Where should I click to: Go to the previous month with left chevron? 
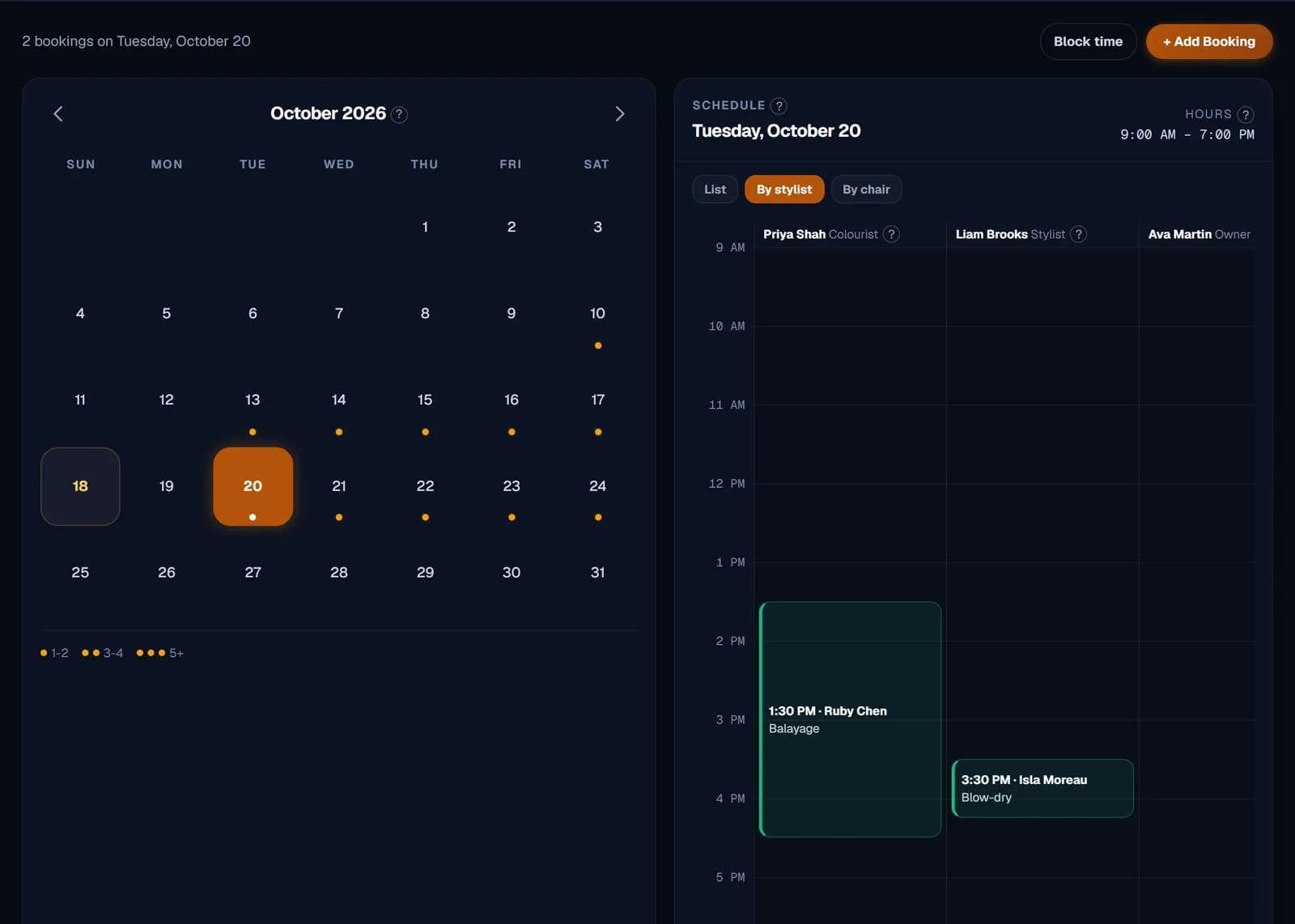click(58, 114)
